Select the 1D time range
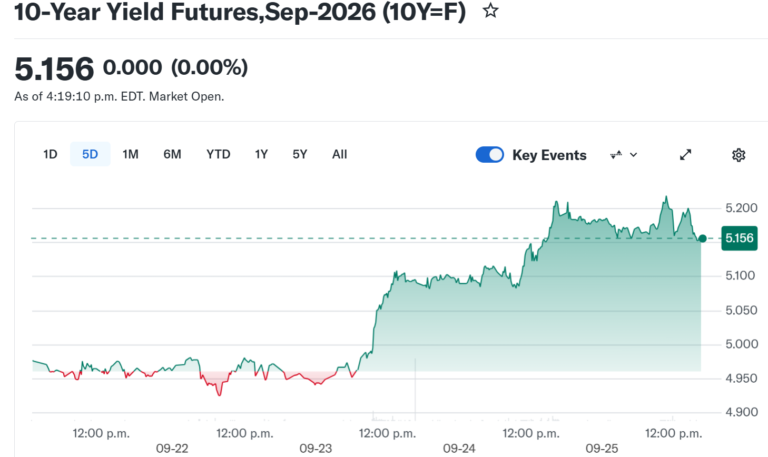The width and height of the screenshot is (768, 457). [50, 154]
